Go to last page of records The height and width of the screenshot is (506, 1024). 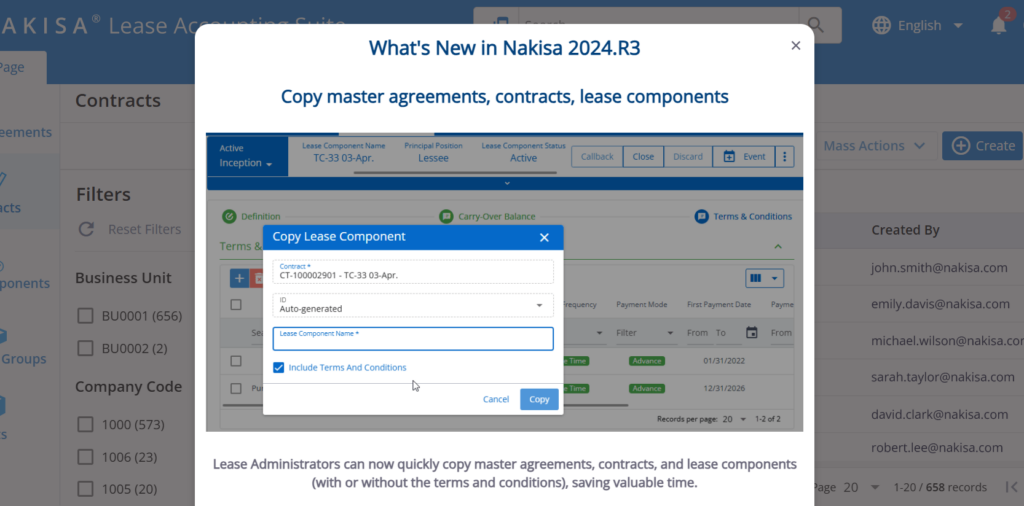[1011, 487]
